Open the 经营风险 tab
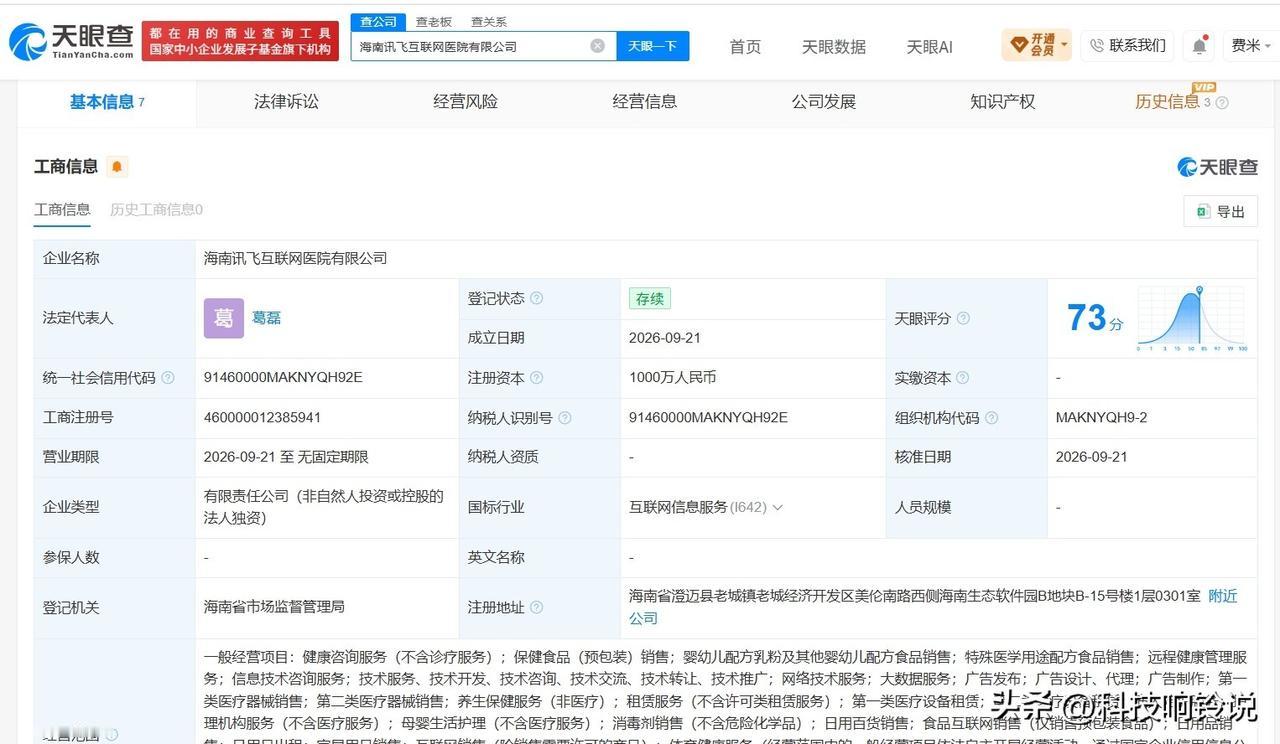The height and width of the screenshot is (744, 1280). (x=465, y=102)
